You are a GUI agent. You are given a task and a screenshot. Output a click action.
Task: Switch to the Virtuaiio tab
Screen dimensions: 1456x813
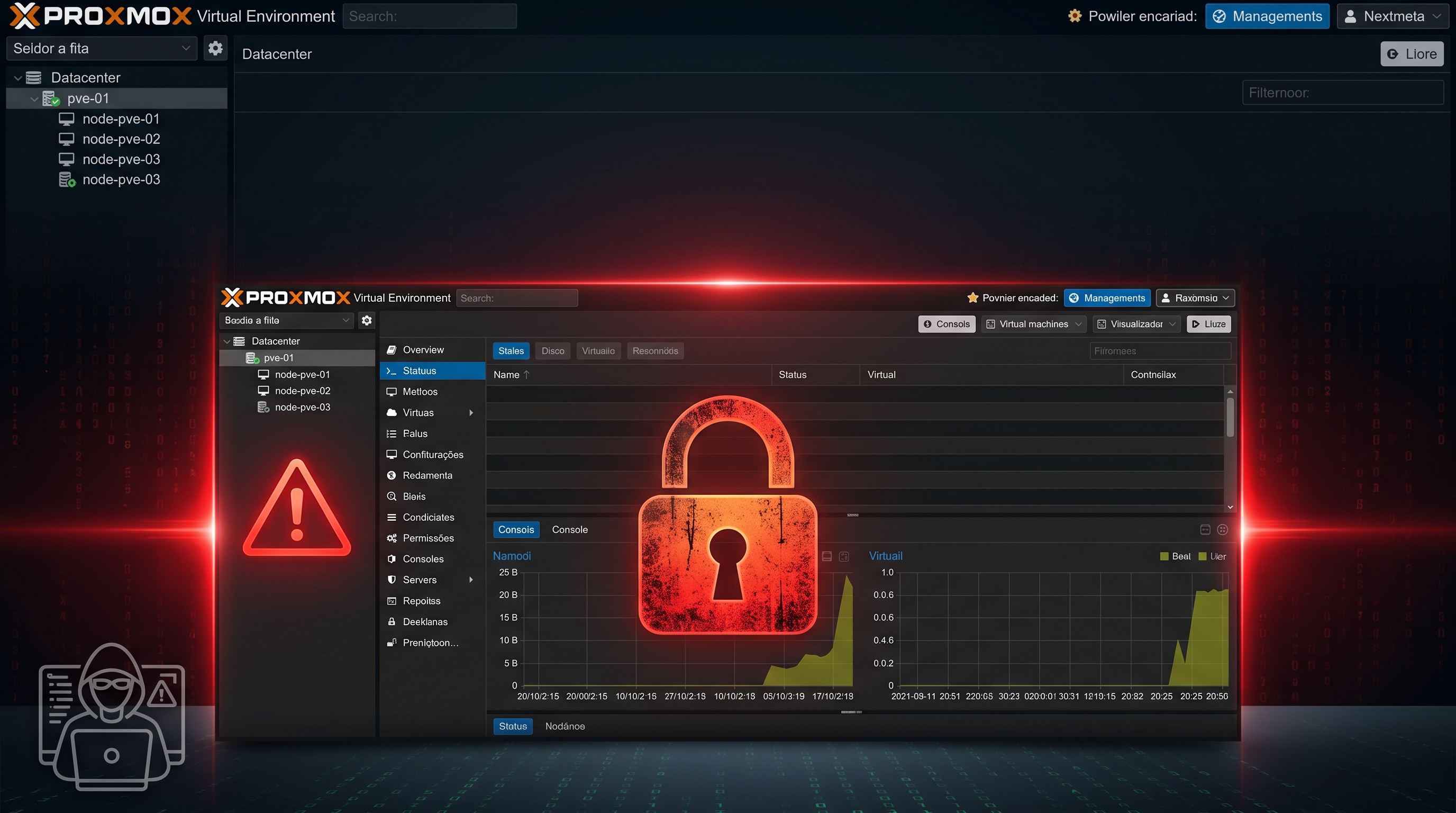[x=598, y=350]
